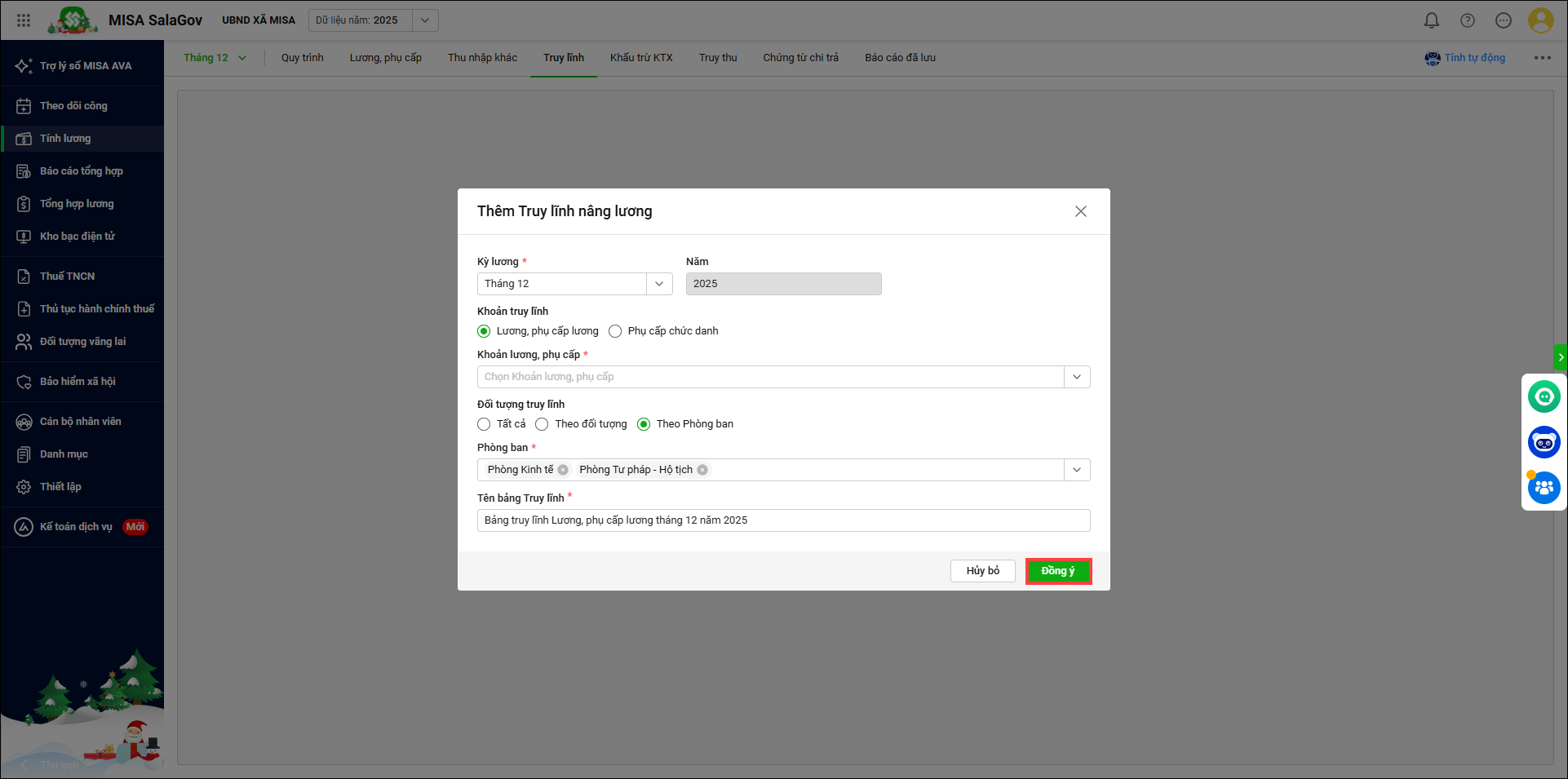The image size is (1568, 779).
Task: Open Khoản lương, phụ cấp dropdown
Action: pos(1076,377)
